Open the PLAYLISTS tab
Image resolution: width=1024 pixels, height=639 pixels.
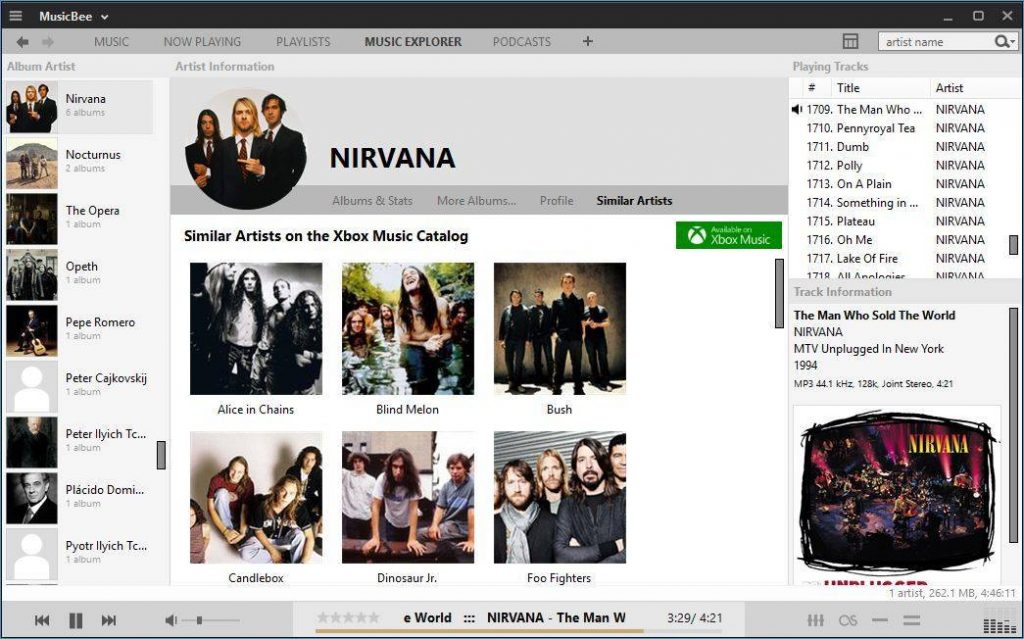click(303, 42)
